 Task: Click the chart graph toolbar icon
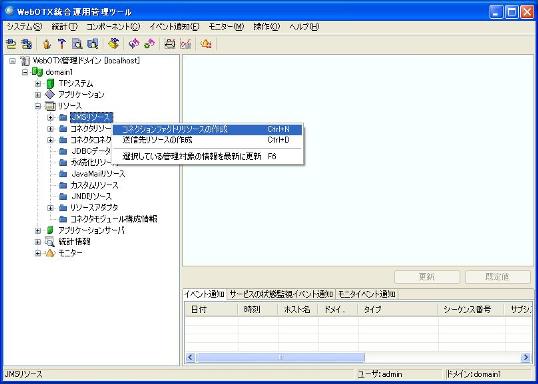pyautogui.click(x=186, y=44)
